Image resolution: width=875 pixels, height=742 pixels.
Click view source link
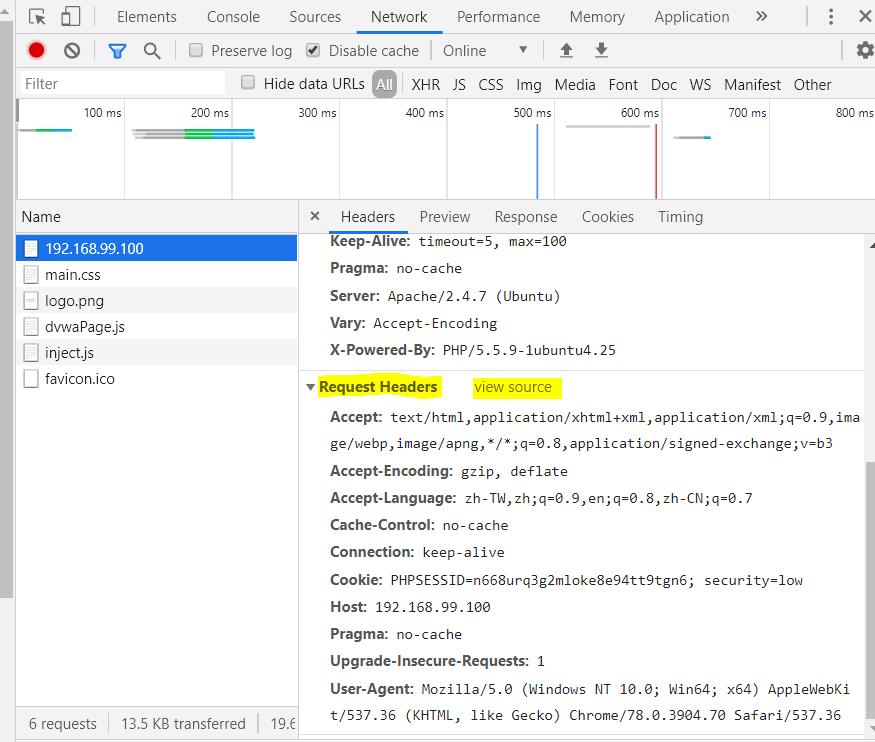point(513,387)
